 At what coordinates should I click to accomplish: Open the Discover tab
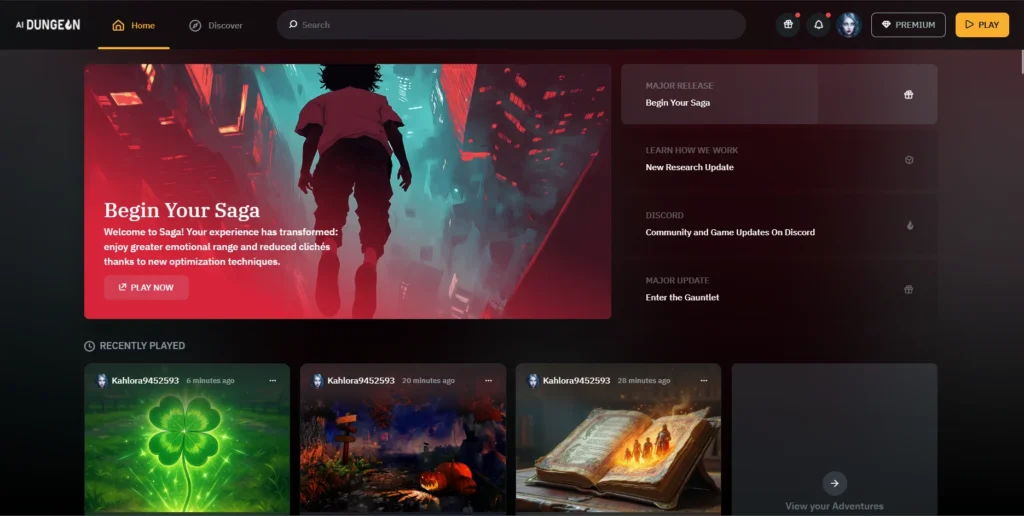[x=216, y=25]
